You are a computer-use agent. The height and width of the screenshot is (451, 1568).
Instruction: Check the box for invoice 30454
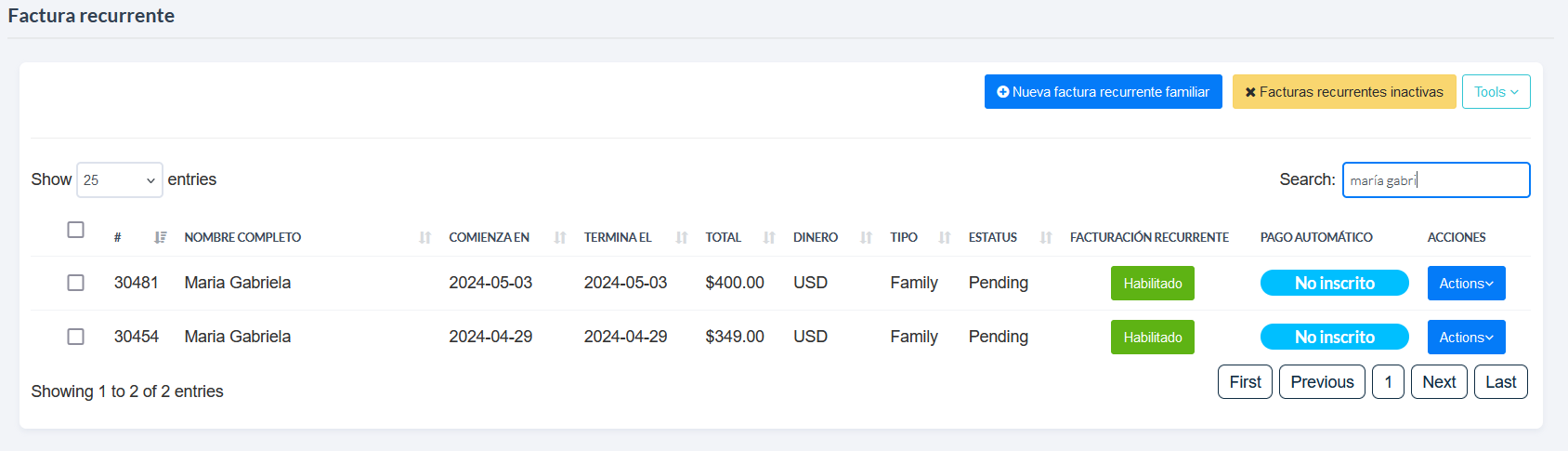click(x=76, y=337)
